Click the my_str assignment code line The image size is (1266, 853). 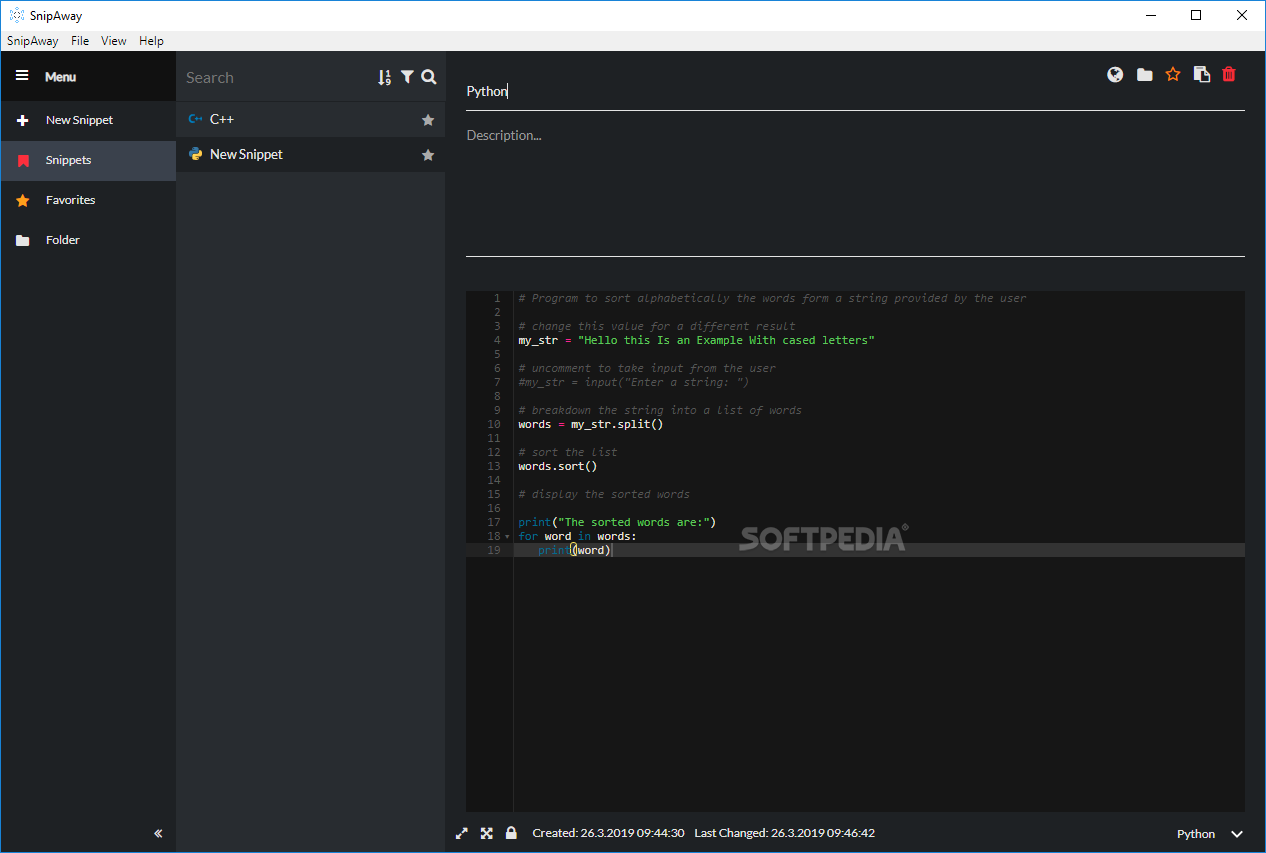pyautogui.click(x=697, y=340)
